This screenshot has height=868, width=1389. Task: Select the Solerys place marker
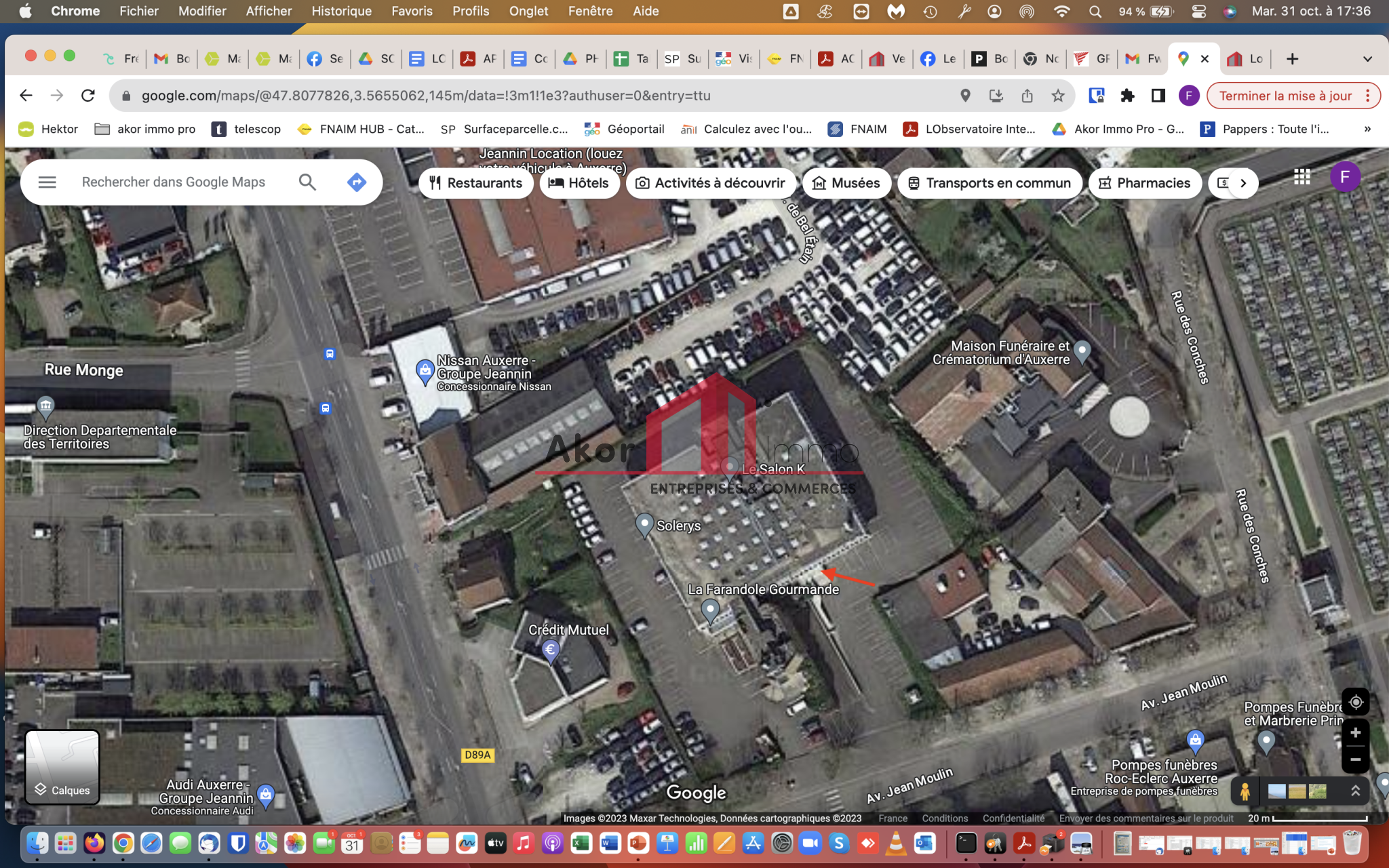(x=644, y=525)
